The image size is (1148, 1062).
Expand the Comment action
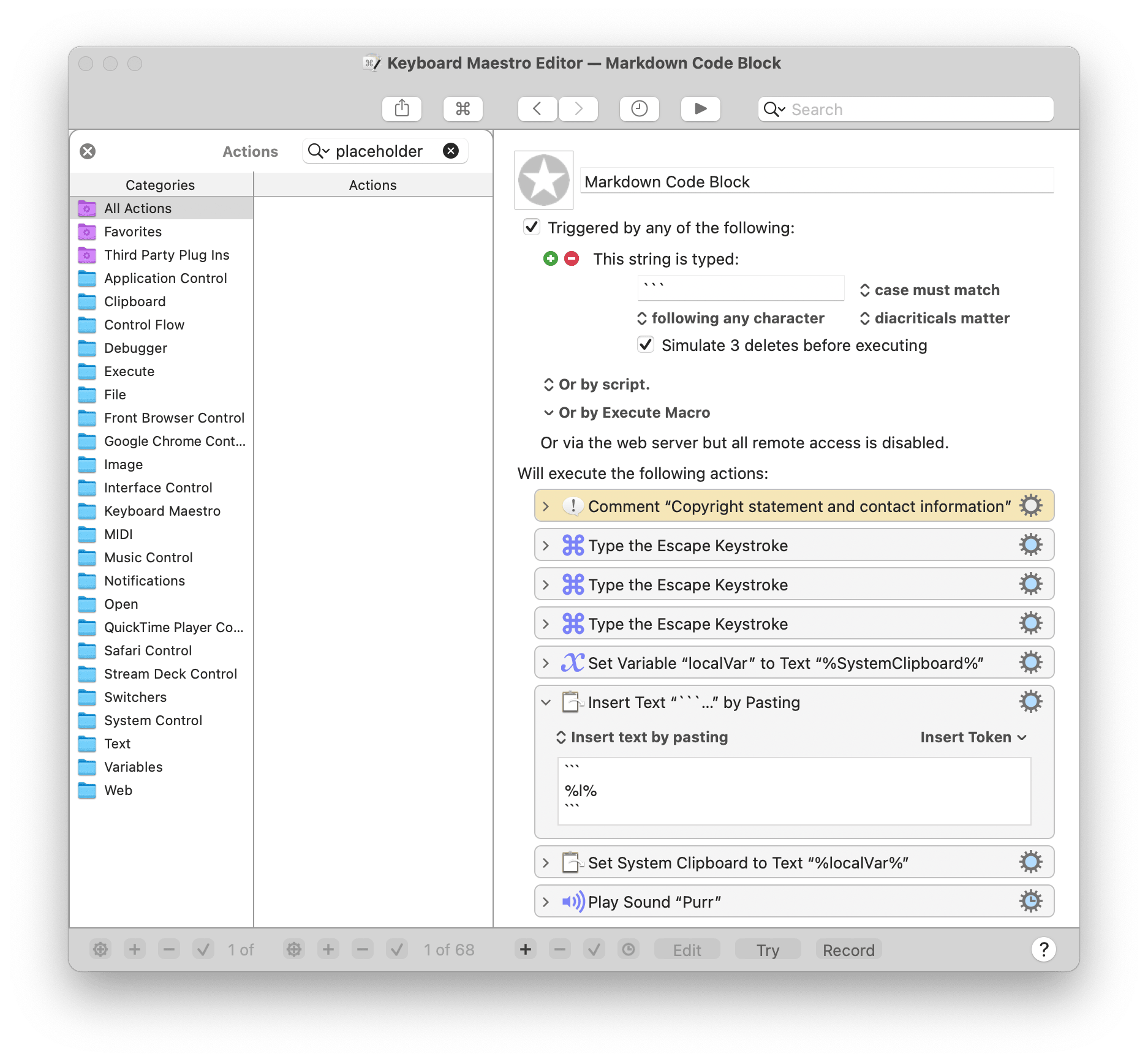546,507
